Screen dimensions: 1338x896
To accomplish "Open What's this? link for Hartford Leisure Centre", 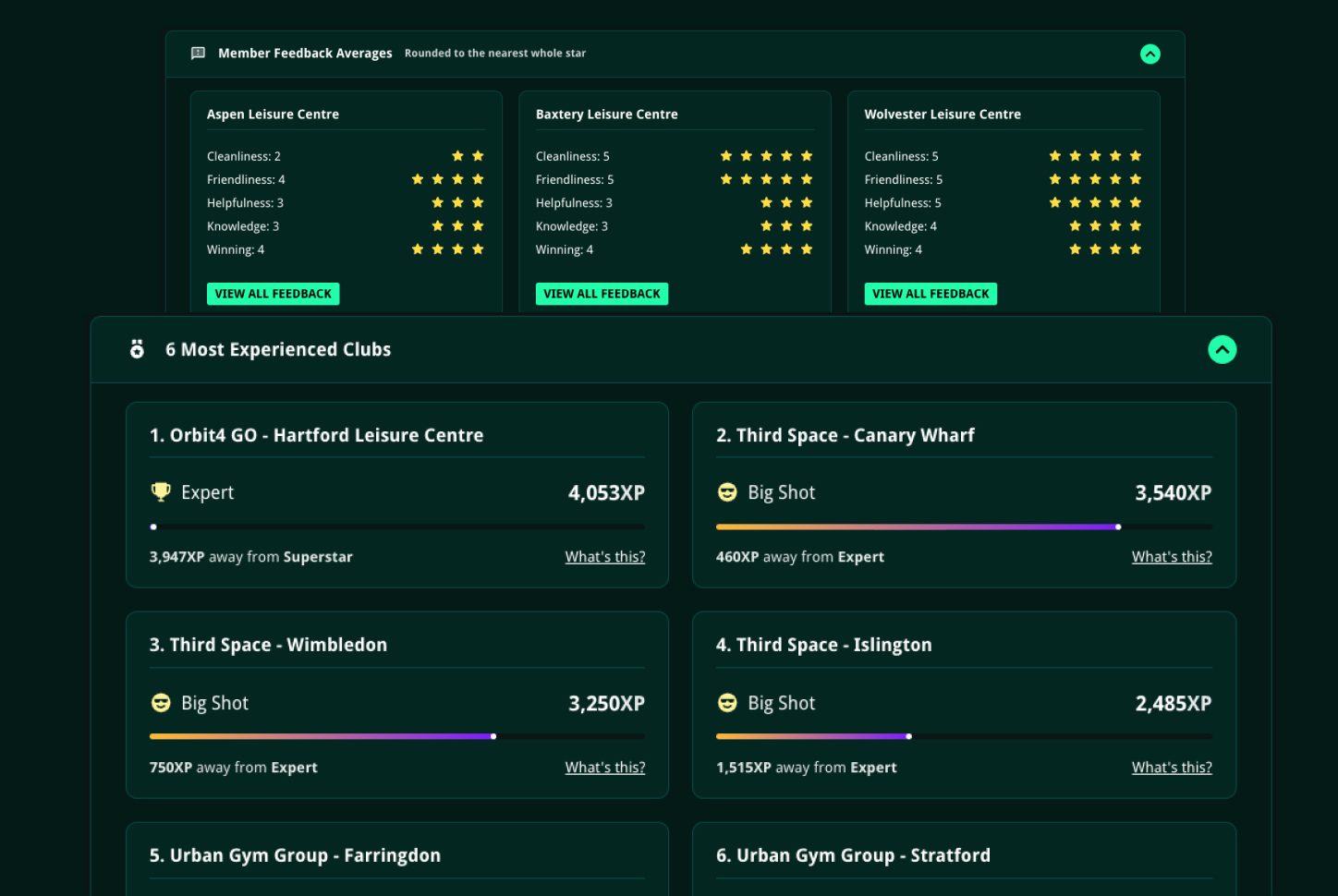I will [x=605, y=557].
